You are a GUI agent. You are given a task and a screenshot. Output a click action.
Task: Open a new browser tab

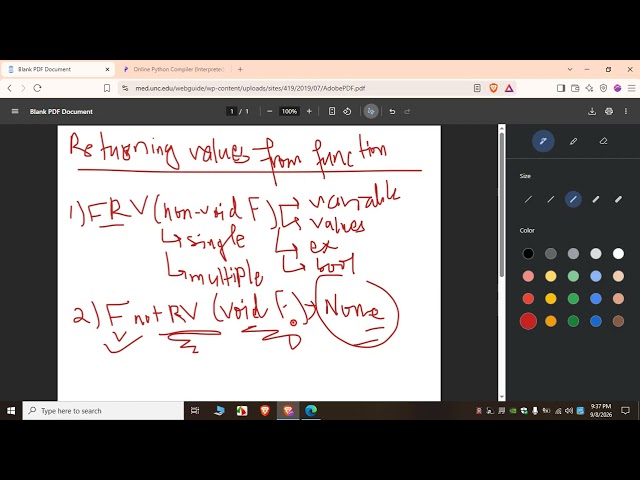pos(240,69)
